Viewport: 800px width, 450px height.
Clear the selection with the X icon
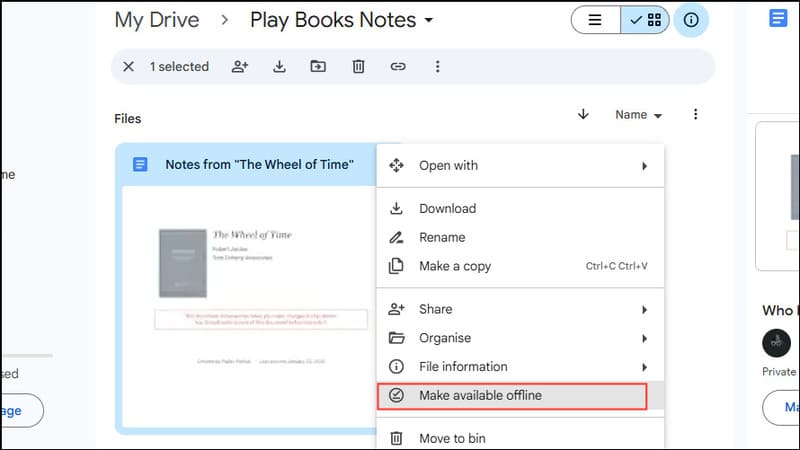tap(129, 66)
